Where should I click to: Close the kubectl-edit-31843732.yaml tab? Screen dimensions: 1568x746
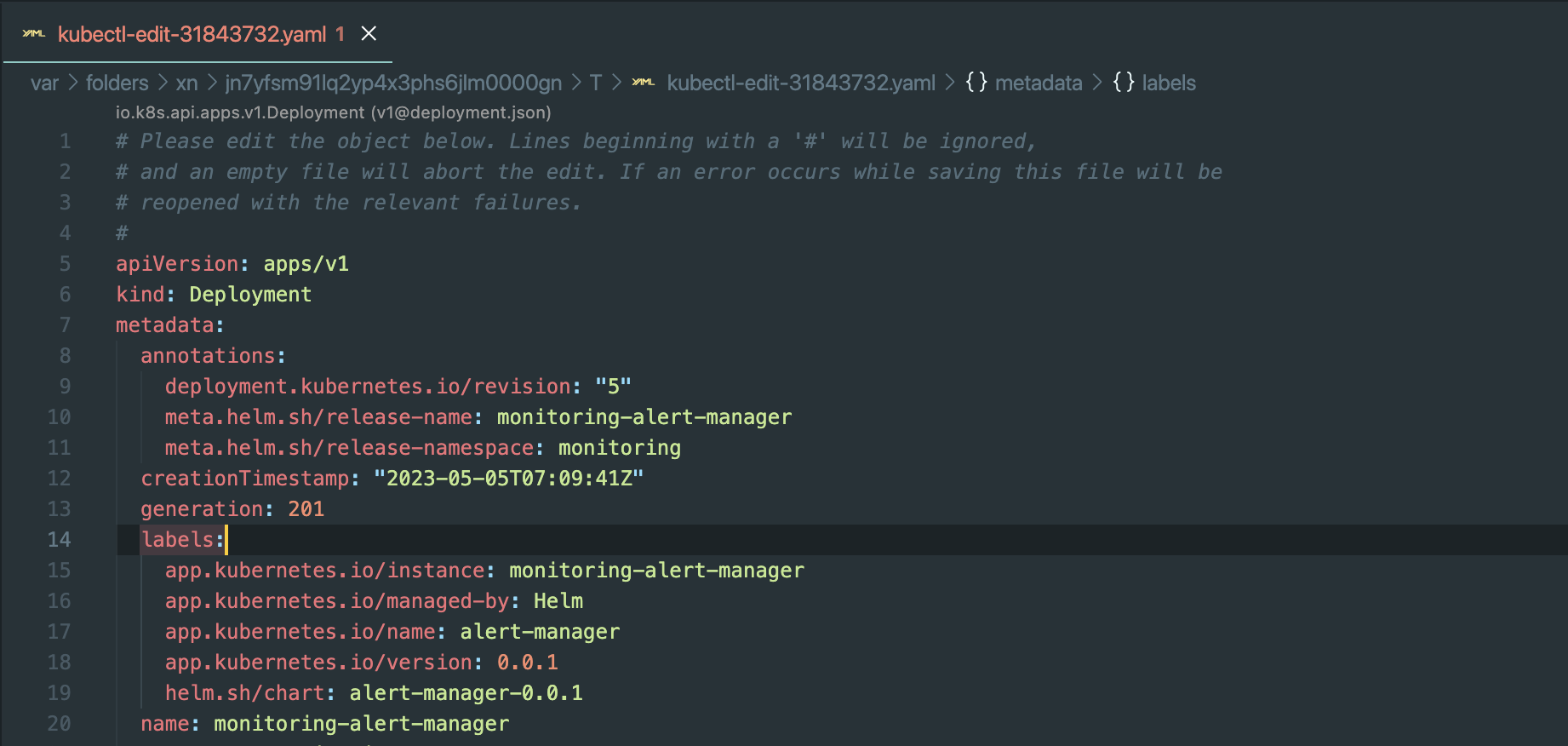[369, 34]
